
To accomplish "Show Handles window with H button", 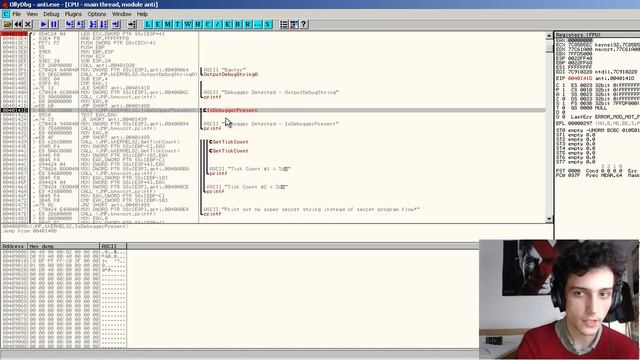I will 198,24.
